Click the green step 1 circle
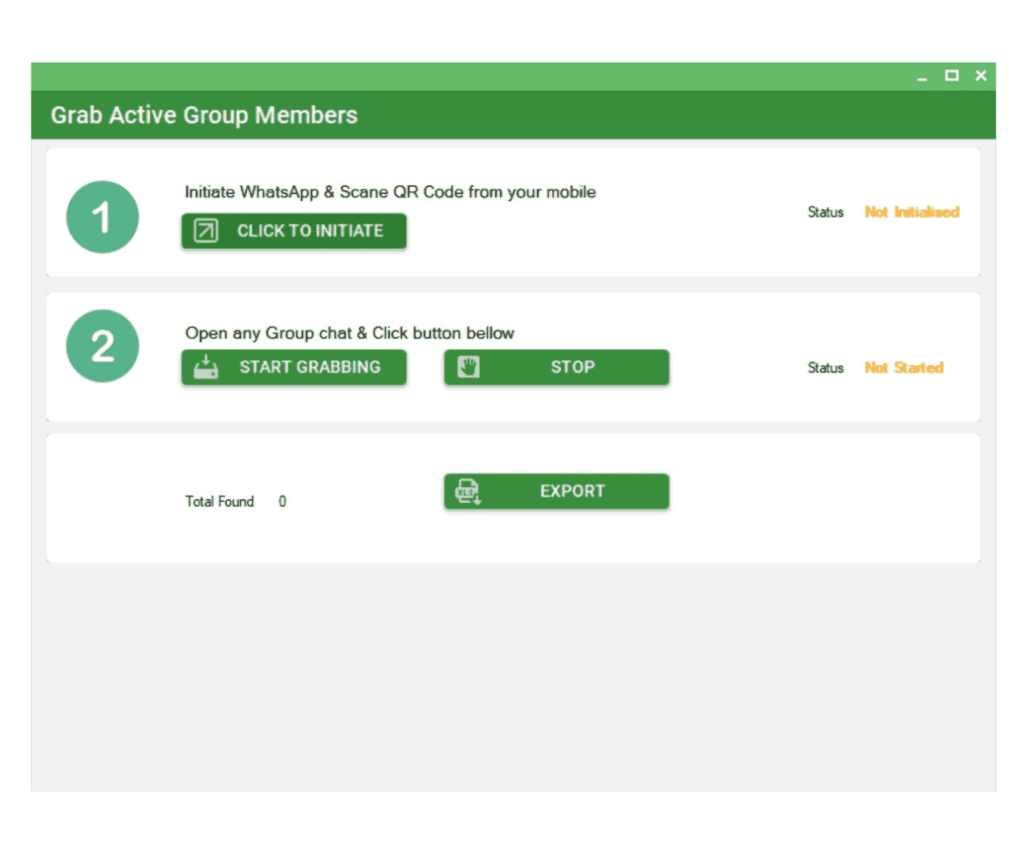 (x=102, y=217)
